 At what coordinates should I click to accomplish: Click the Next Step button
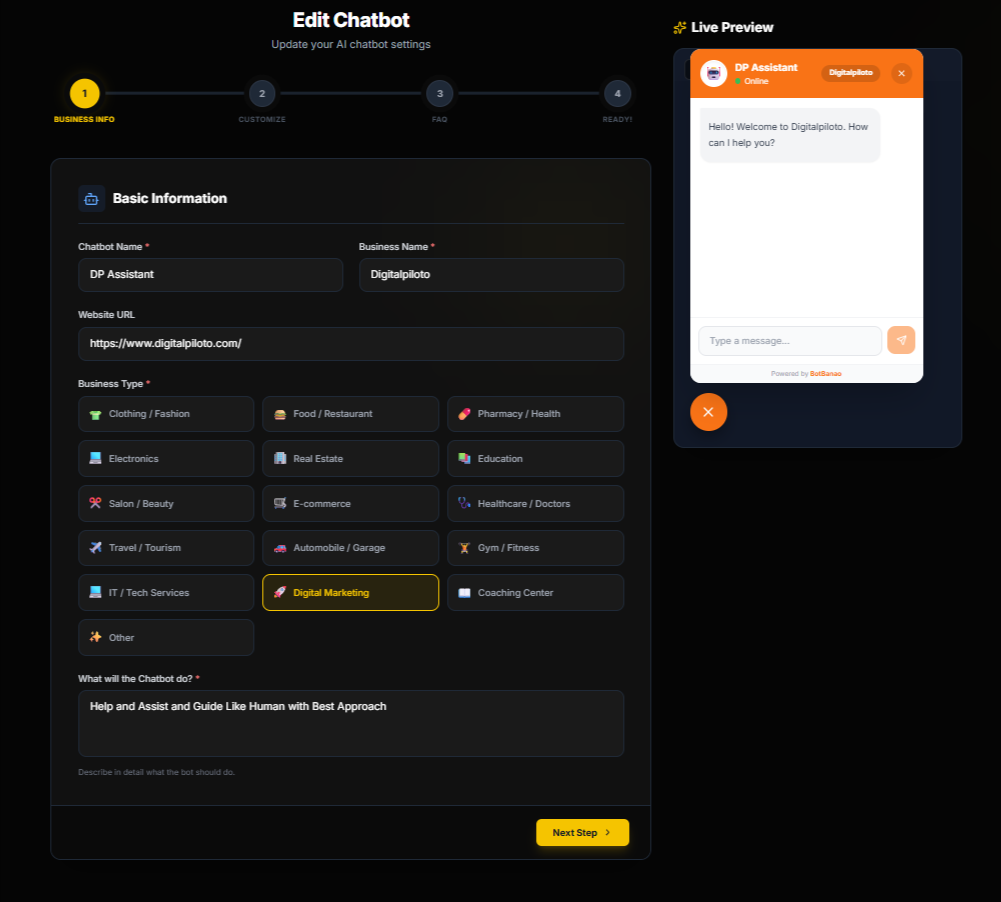coord(582,832)
